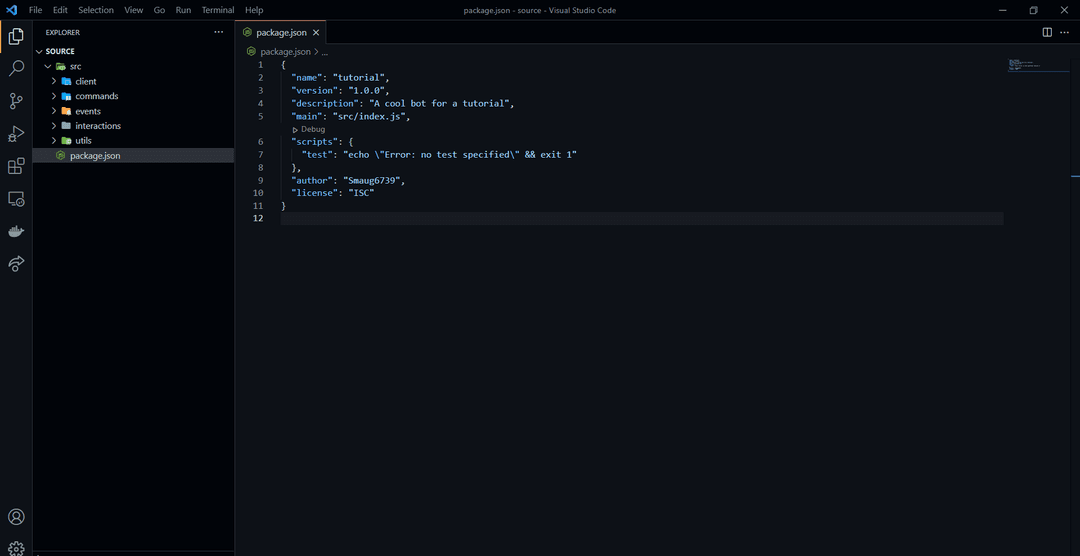Viewport: 1080px width, 556px height.
Task: Click the "scripts" key text
Action: (315, 142)
